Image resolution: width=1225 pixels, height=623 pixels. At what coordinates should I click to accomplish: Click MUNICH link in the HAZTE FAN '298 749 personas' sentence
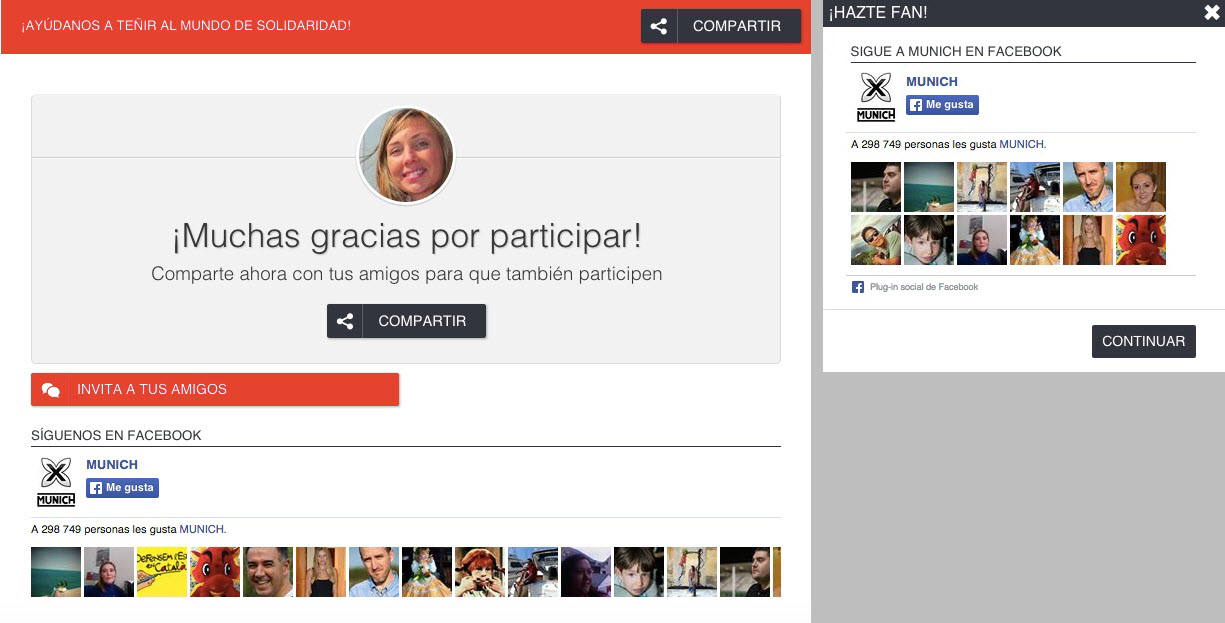[1022, 144]
